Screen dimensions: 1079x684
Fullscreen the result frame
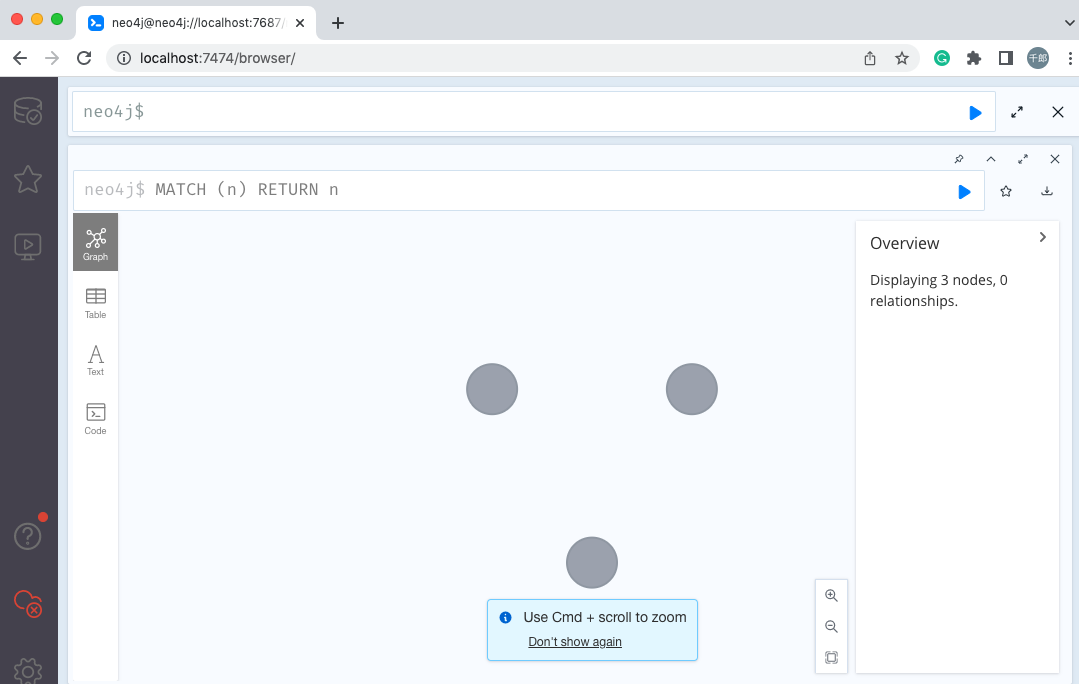1023,159
